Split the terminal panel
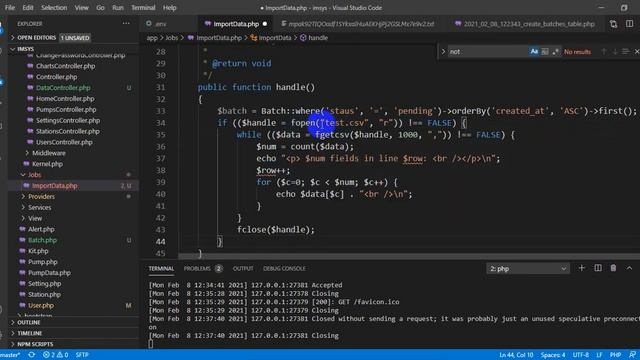 [x=598, y=268]
